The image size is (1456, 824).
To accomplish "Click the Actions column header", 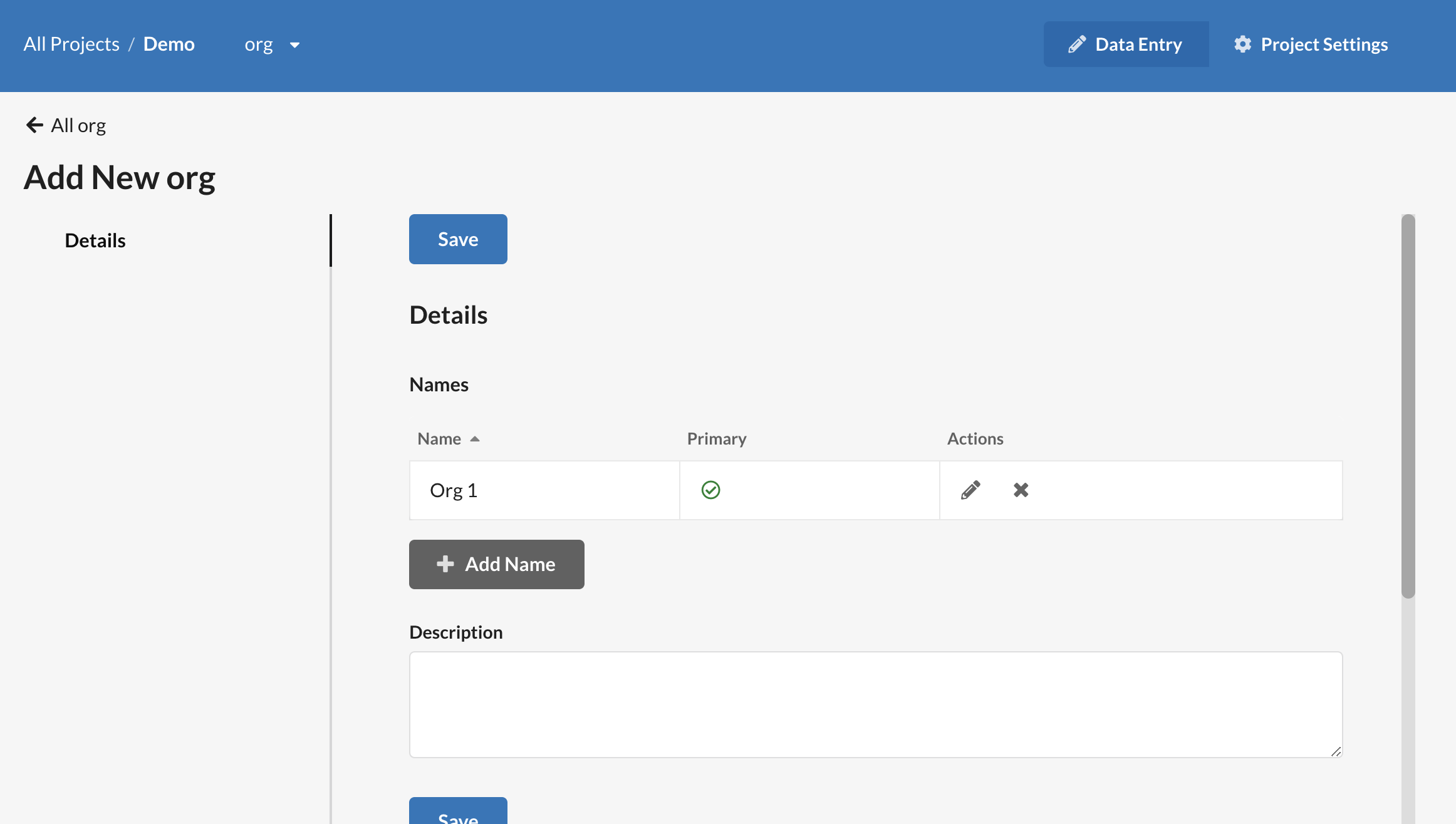I will (975, 438).
